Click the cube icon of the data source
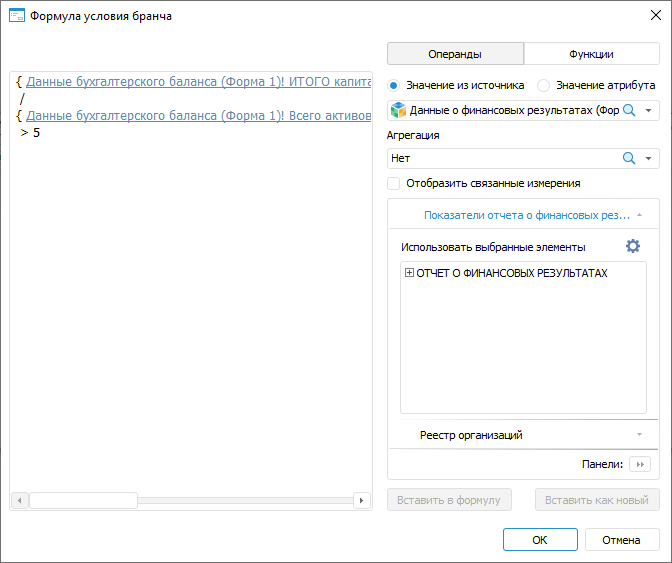This screenshot has width=672, height=563. click(x=398, y=110)
